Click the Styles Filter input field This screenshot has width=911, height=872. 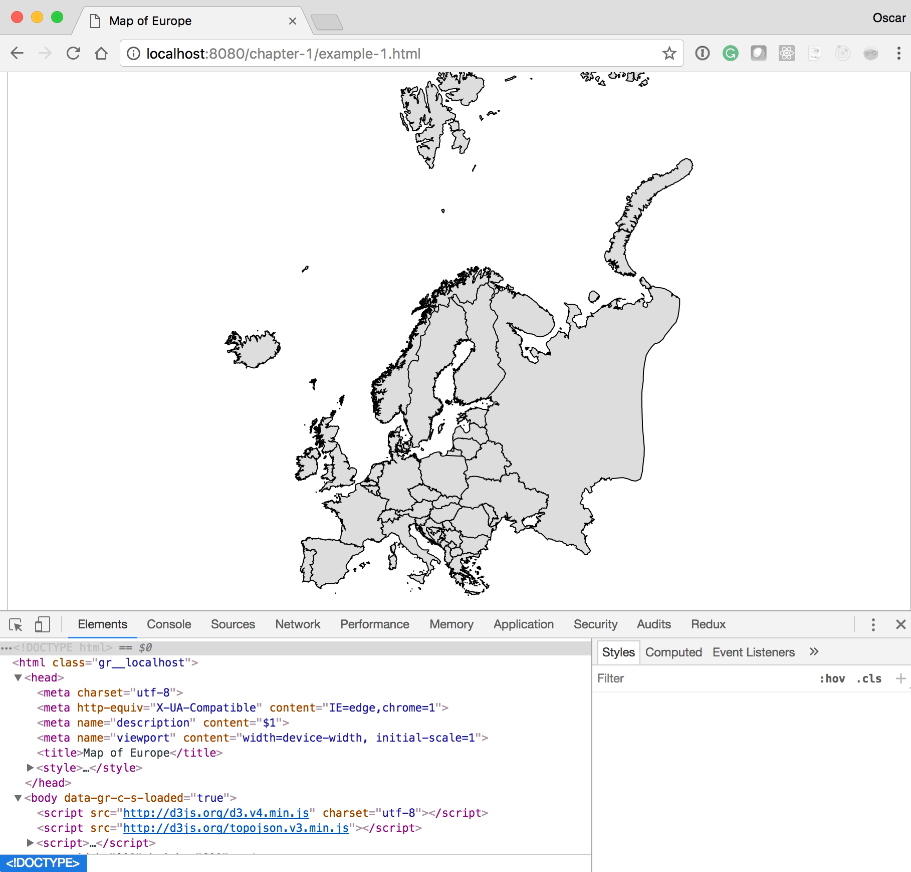coord(700,679)
